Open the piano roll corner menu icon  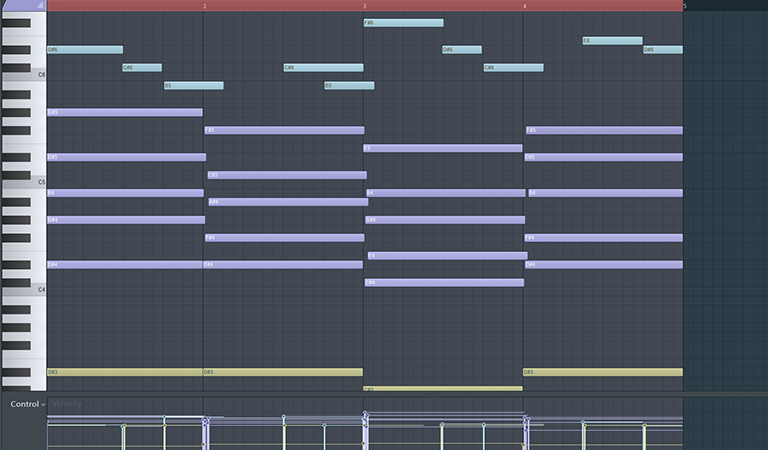(40, 5)
